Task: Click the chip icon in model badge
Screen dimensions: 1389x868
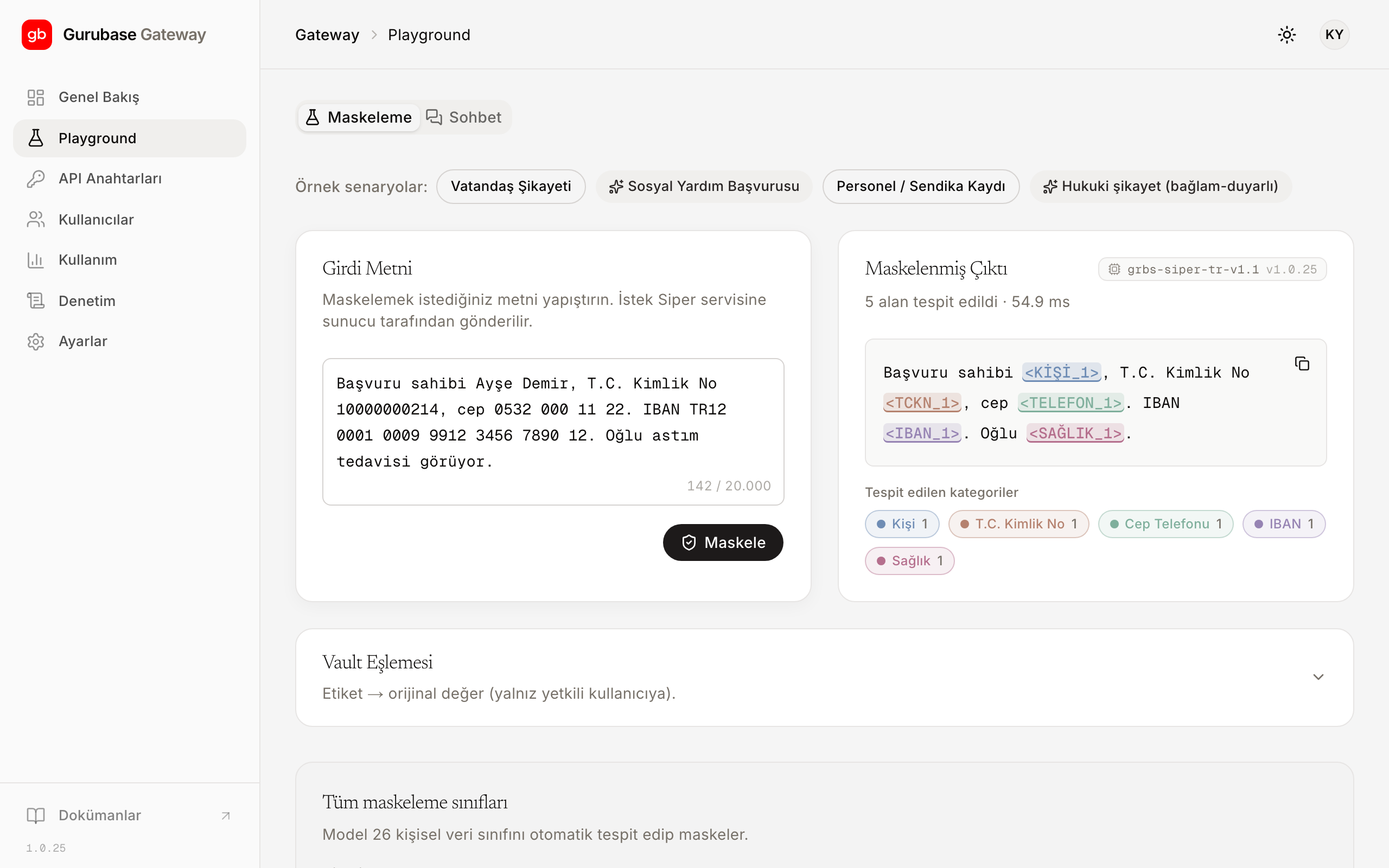Action: pyautogui.click(x=1114, y=269)
